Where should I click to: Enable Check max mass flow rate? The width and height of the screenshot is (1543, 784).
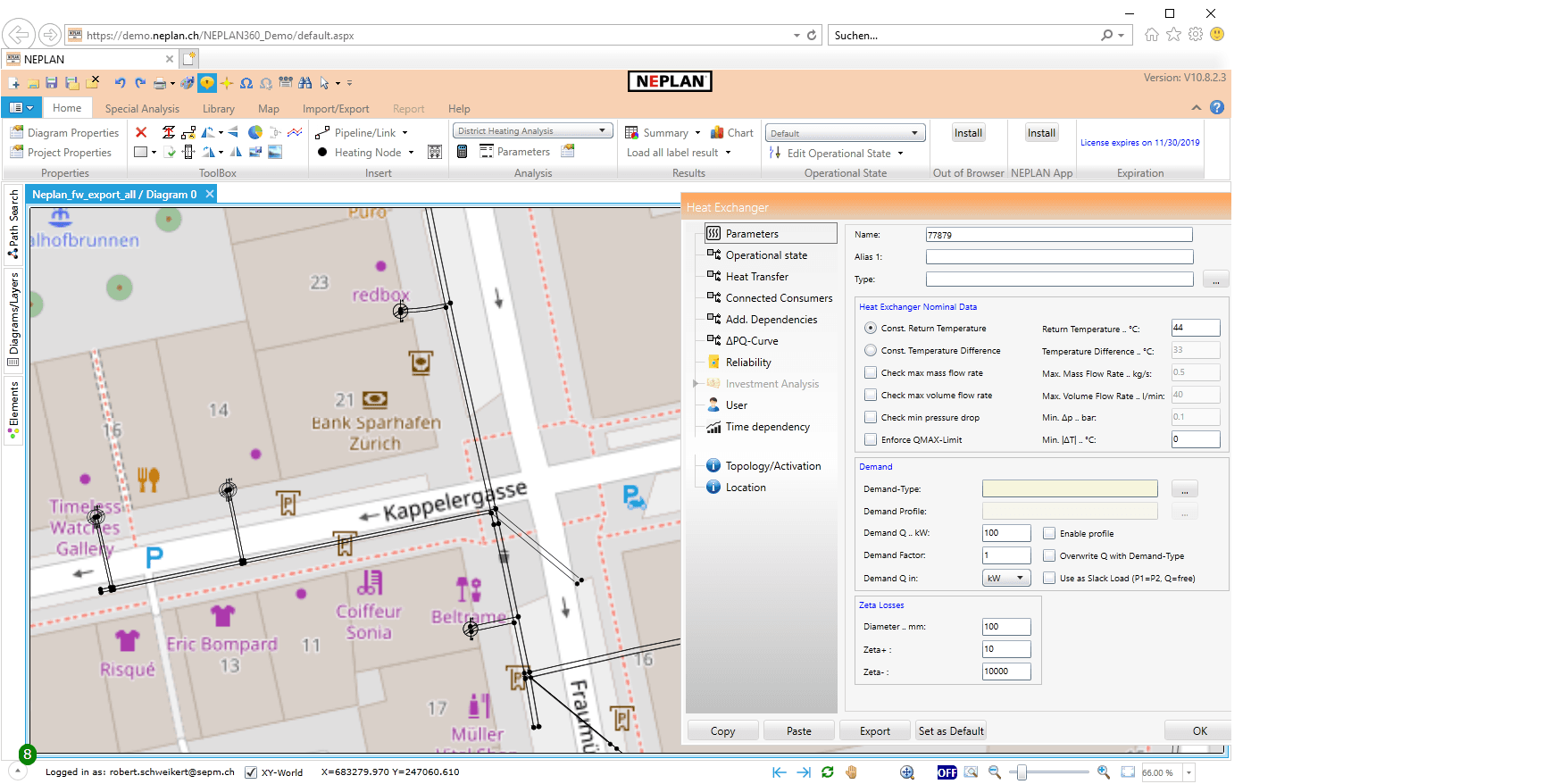click(871, 373)
